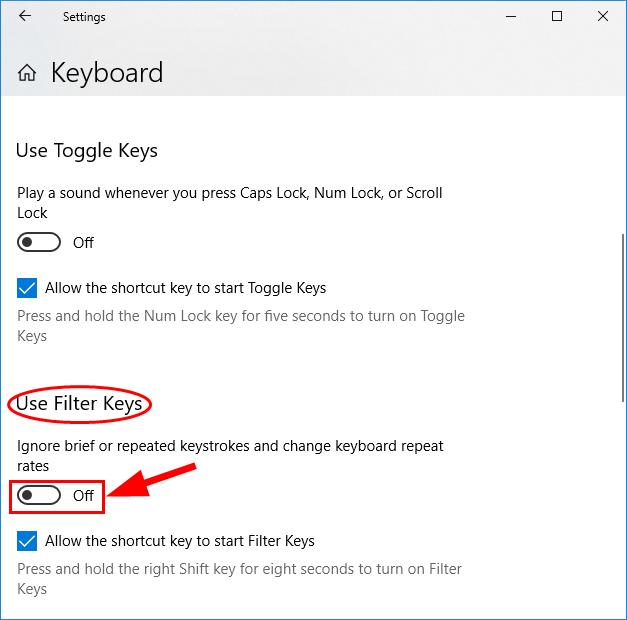Click the vertical scrollbar thumb
The width and height of the screenshot is (627, 620).
click(623, 318)
